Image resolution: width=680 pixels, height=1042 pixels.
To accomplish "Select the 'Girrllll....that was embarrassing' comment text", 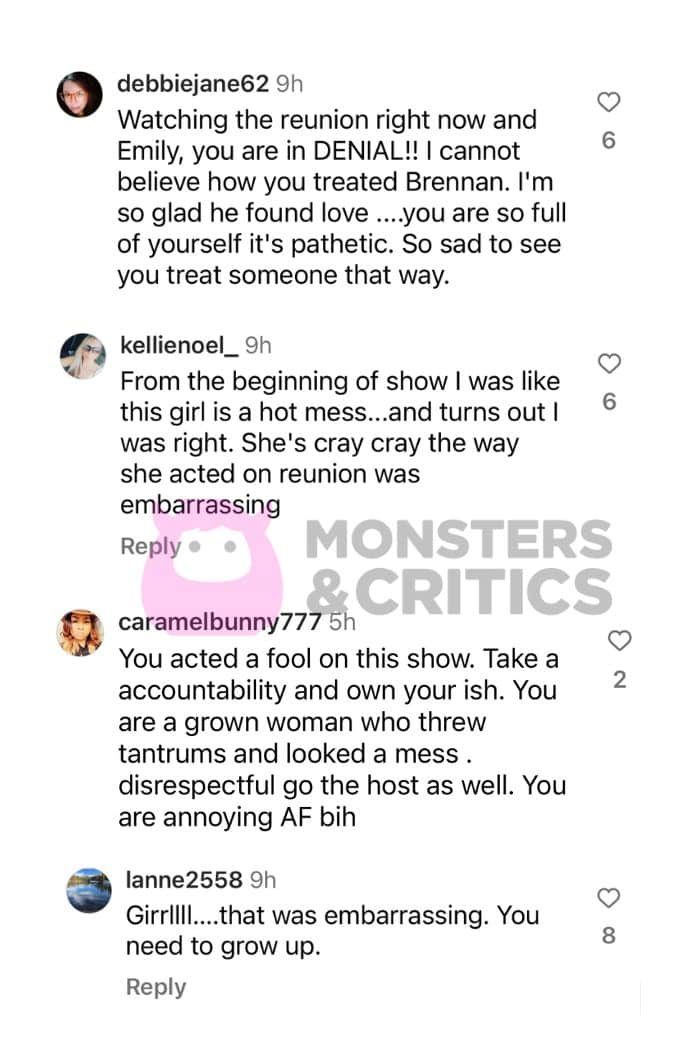I will click(332, 931).
